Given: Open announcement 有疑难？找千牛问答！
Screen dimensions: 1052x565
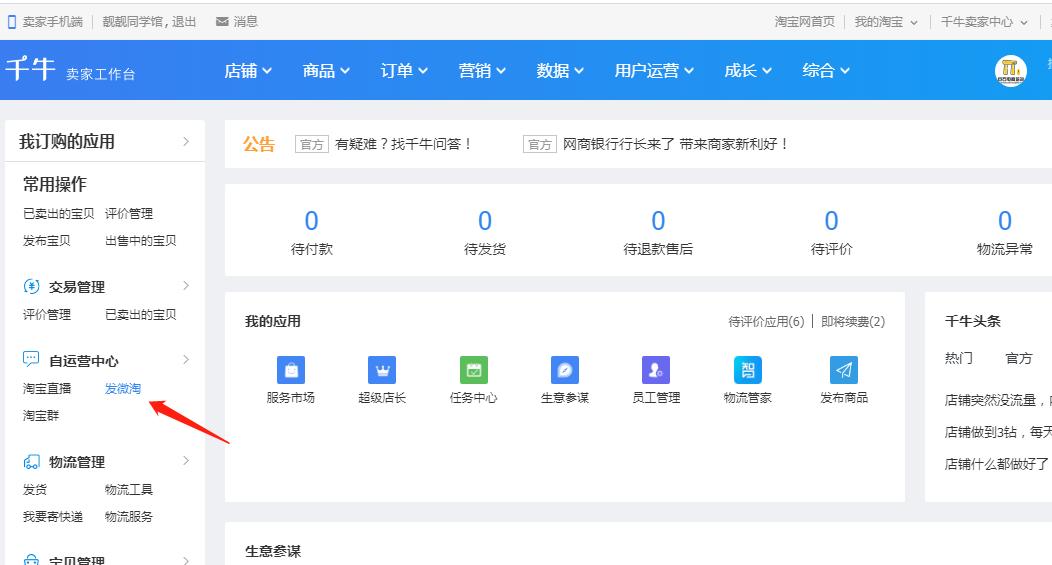Looking at the screenshot, I should coord(403,144).
